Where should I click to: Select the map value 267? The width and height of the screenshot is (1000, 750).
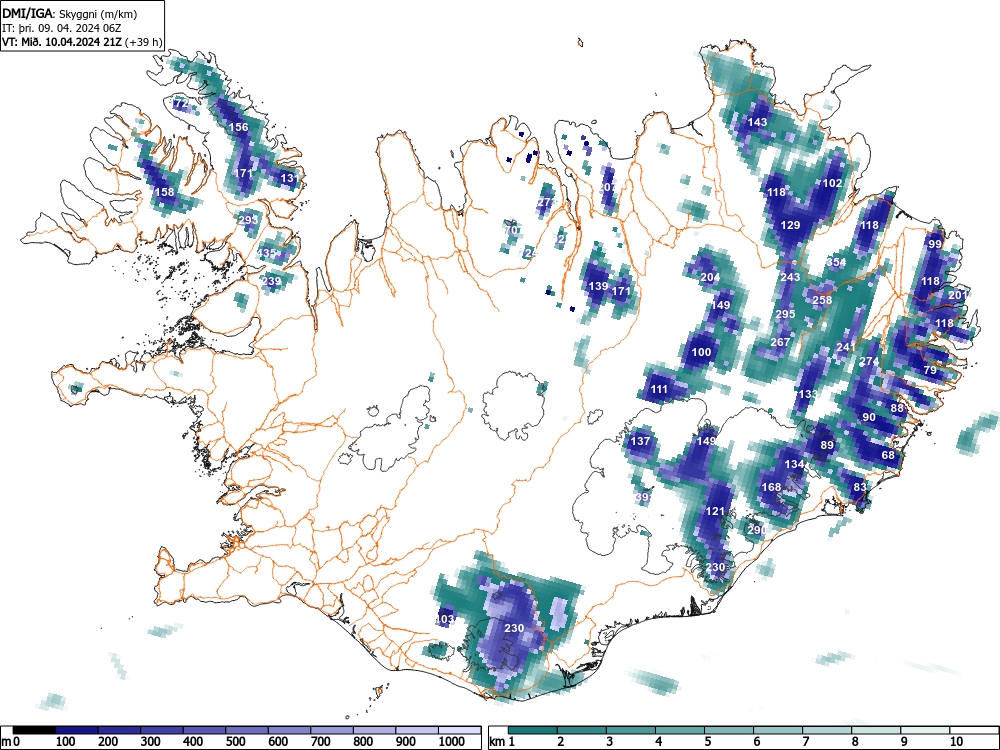coord(780,342)
